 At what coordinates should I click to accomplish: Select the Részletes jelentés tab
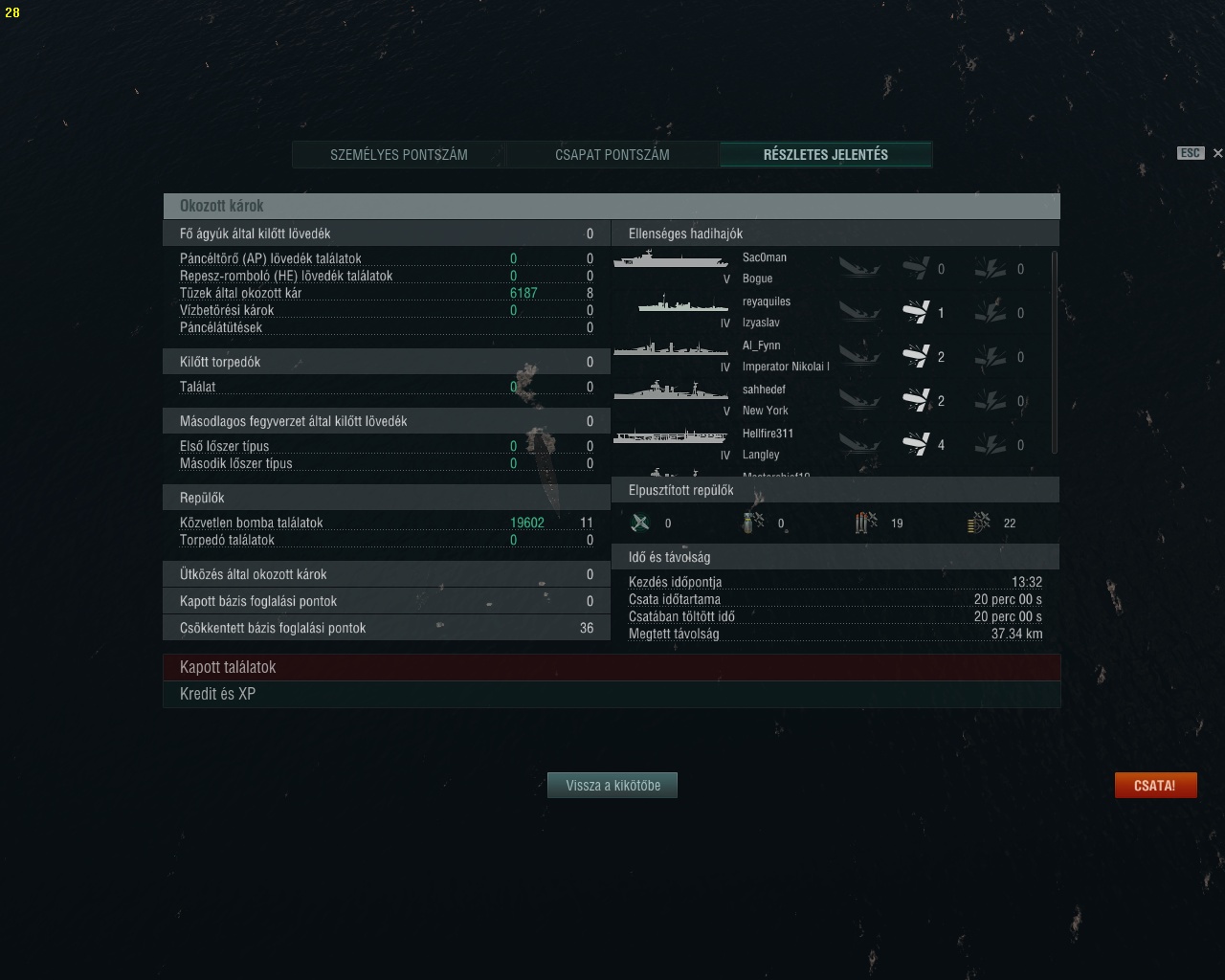click(x=826, y=154)
